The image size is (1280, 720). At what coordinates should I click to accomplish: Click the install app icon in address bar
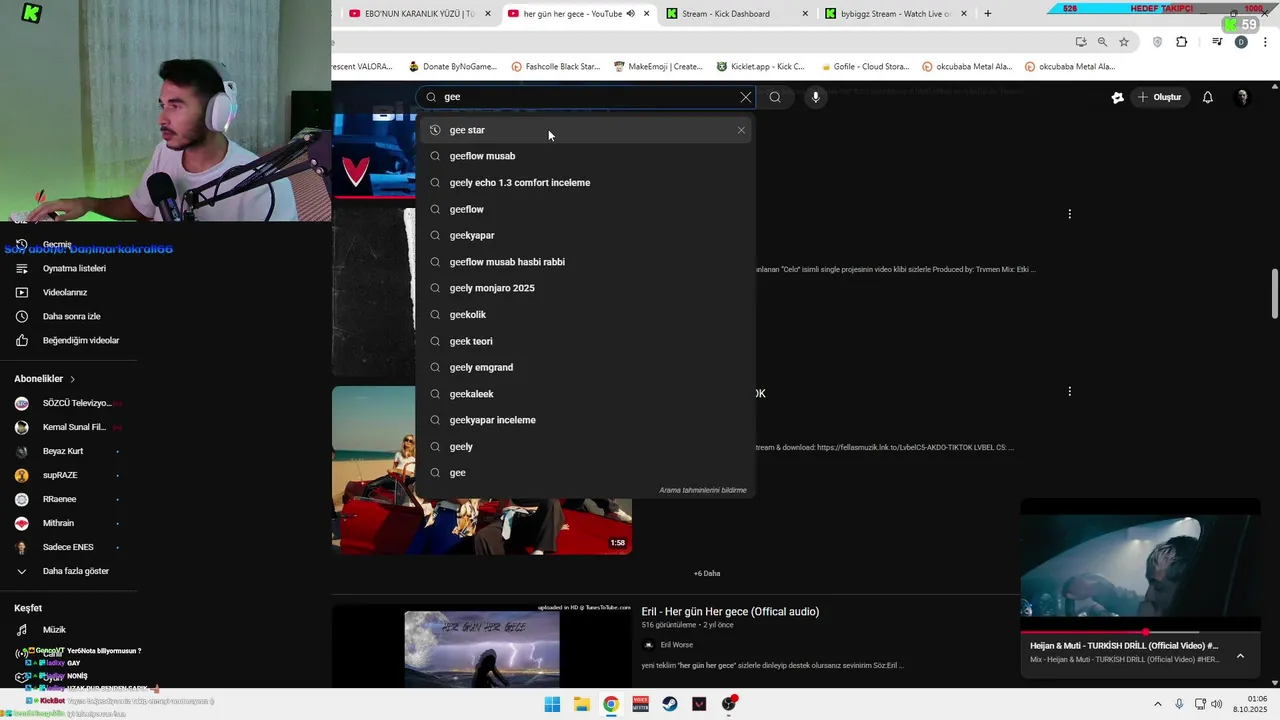(1081, 42)
